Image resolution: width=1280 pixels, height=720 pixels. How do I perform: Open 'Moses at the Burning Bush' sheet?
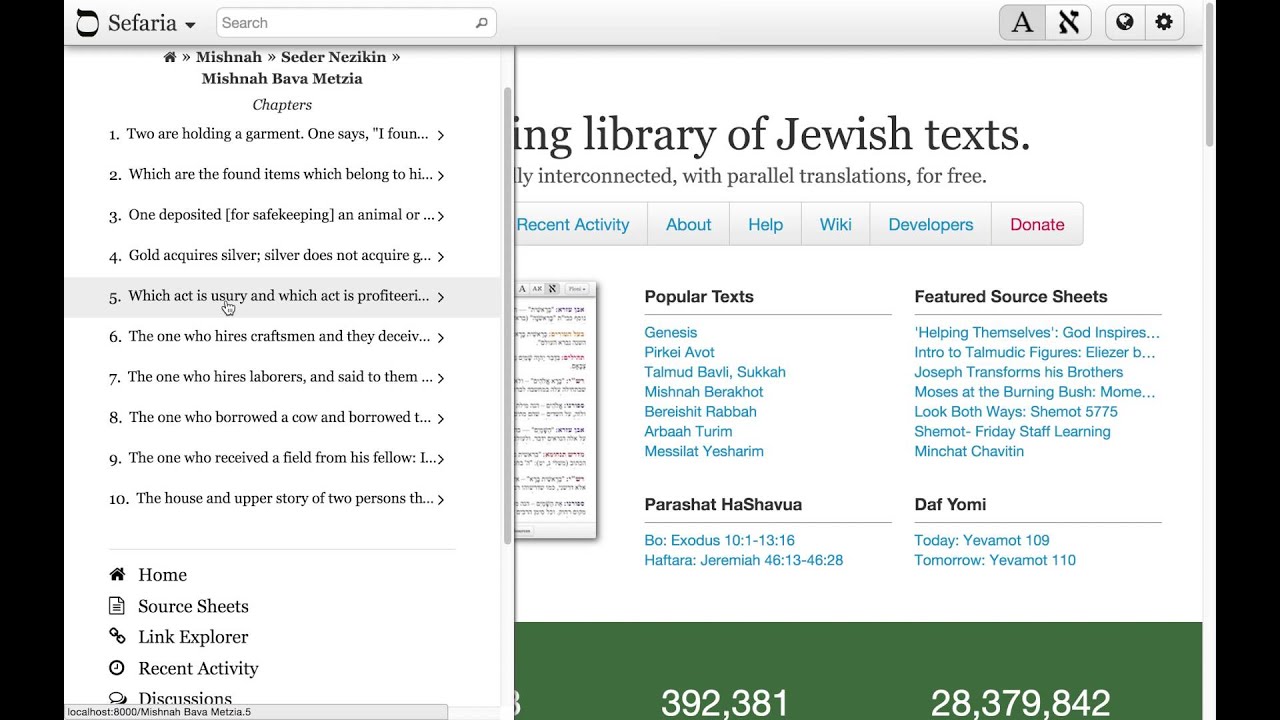point(1035,392)
